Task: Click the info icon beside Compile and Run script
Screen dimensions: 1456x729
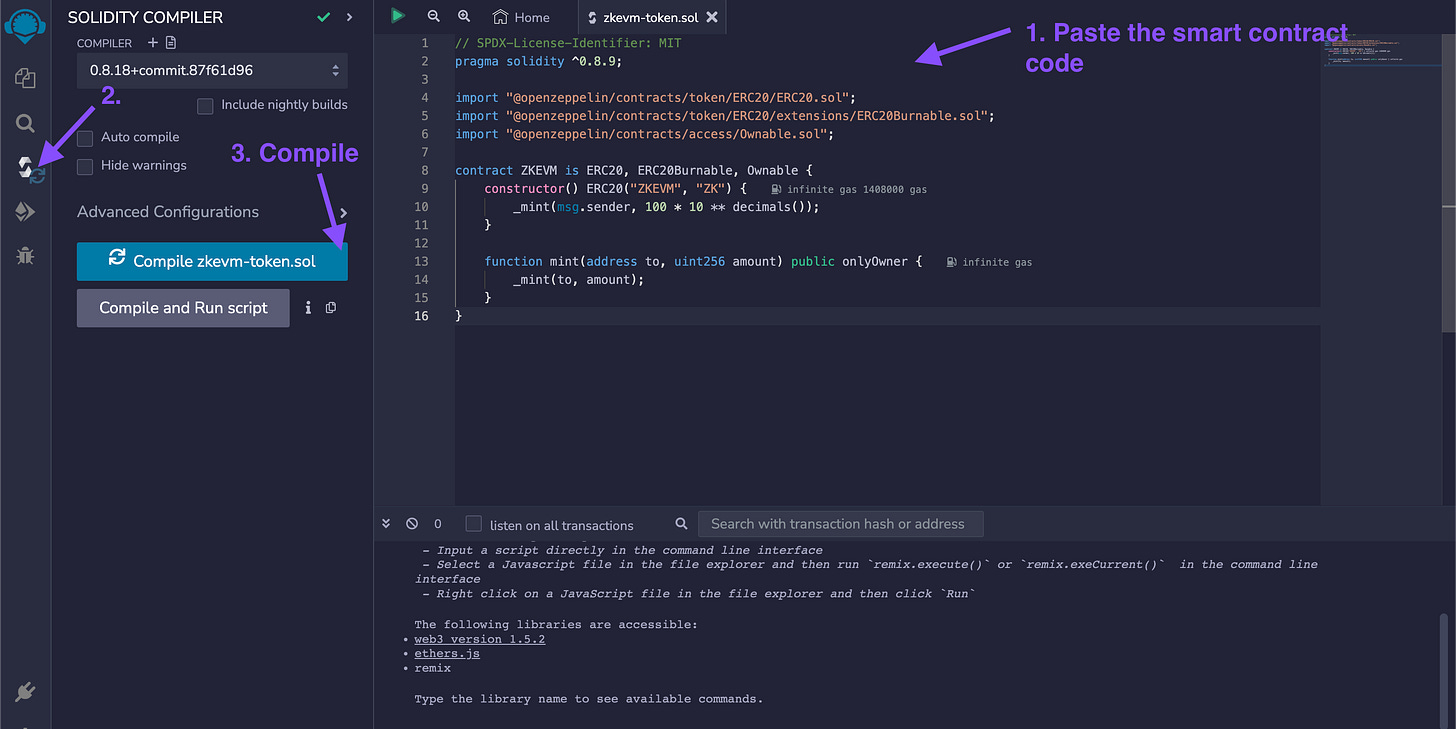Action: (x=309, y=308)
